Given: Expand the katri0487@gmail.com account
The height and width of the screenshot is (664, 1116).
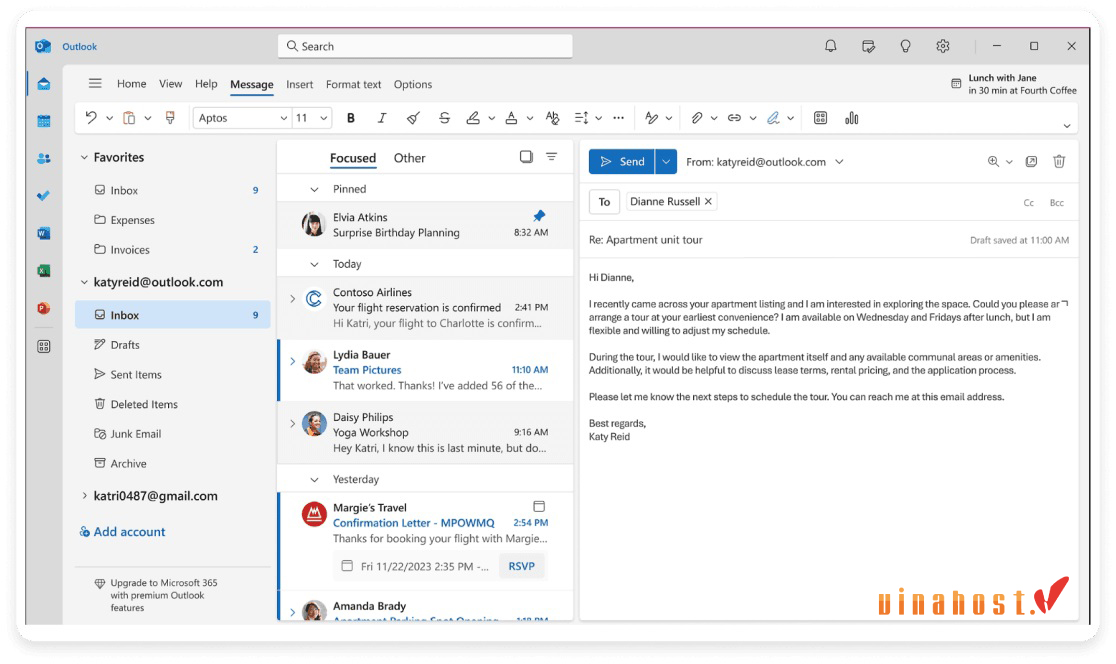Looking at the screenshot, I should tap(84, 496).
